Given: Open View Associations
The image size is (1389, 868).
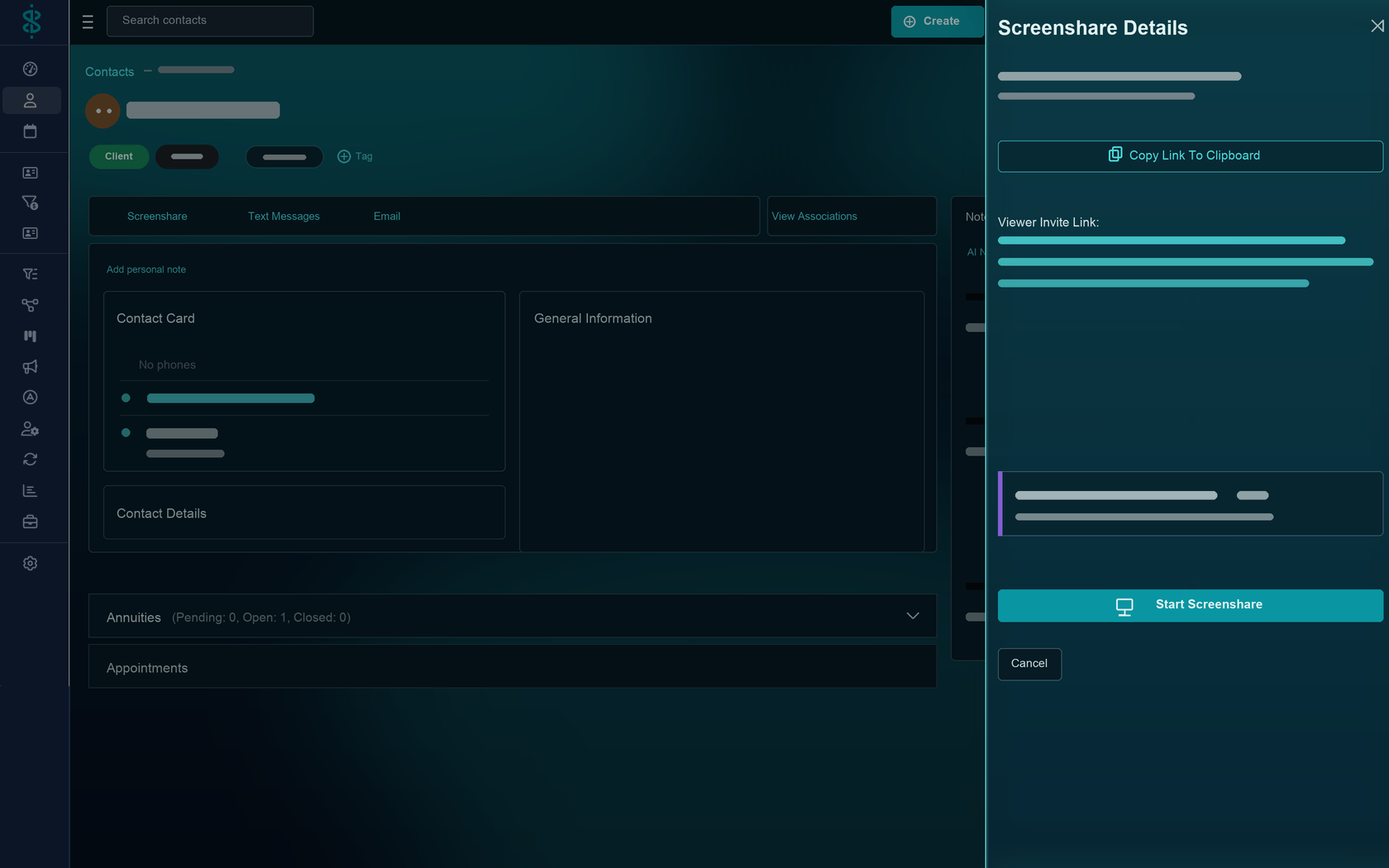Looking at the screenshot, I should click(814, 217).
